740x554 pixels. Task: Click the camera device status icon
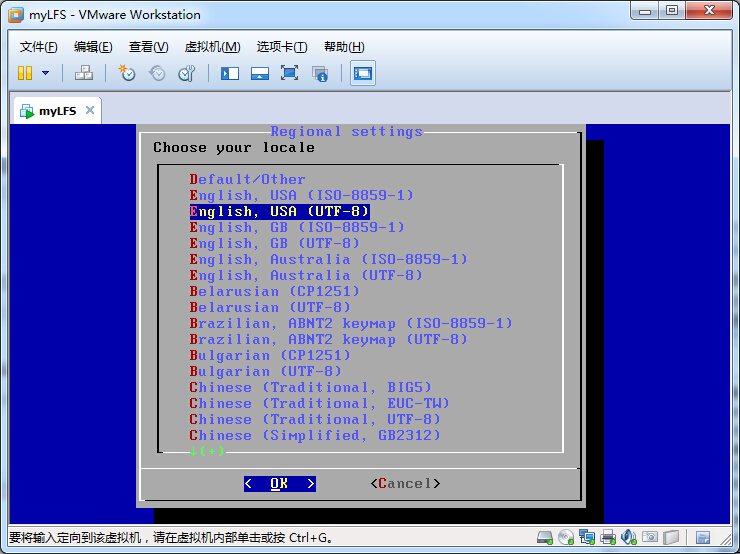pyautogui.click(x=650, y=537)
